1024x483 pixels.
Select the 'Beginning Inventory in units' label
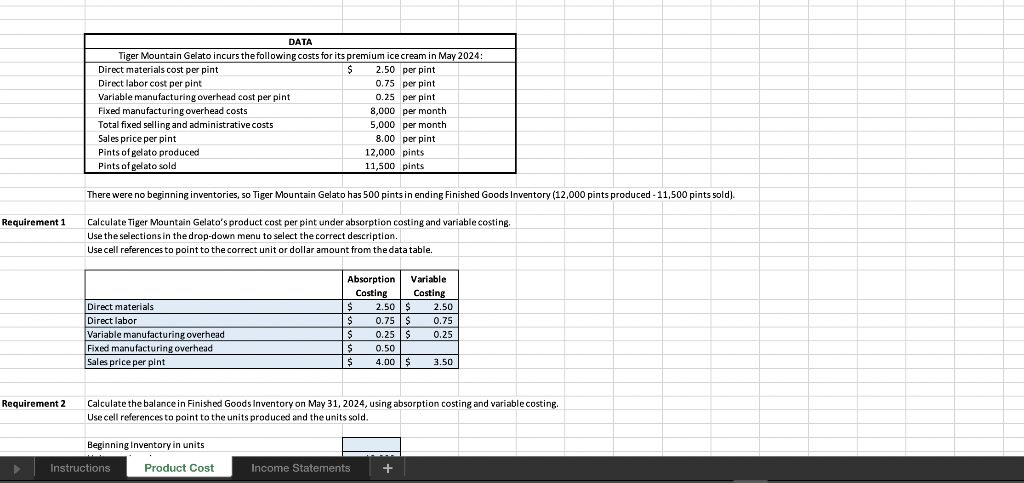click(146, 444)
